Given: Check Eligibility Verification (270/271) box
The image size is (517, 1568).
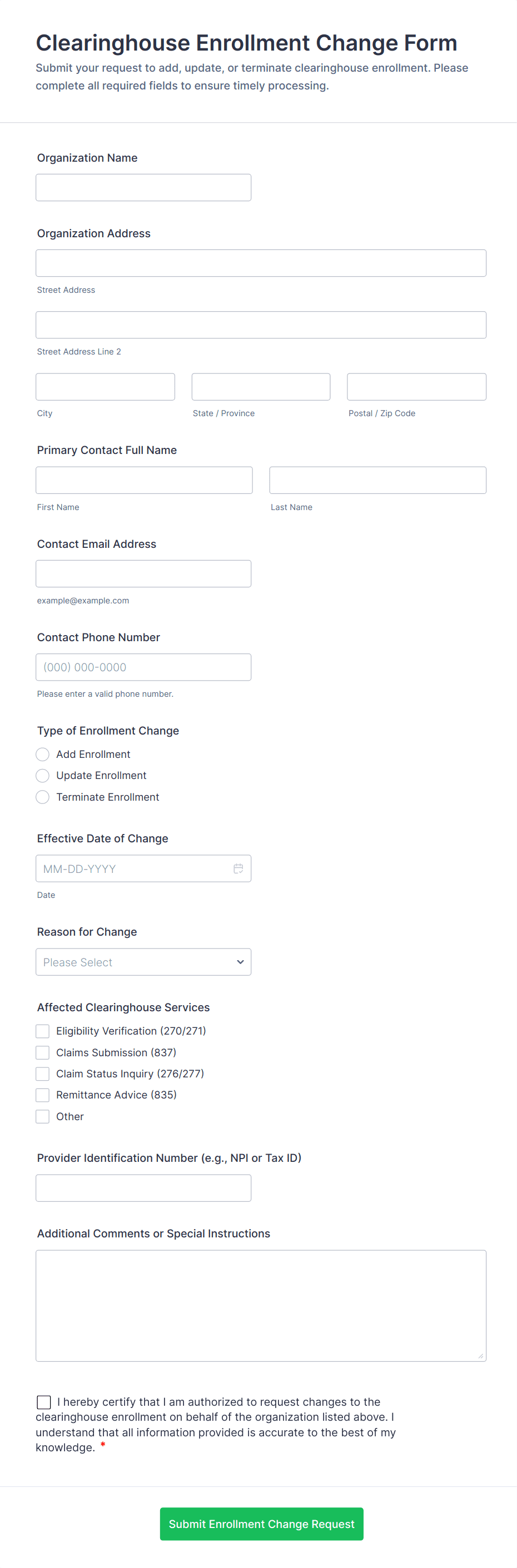Looking at the screenshot, I should pyautogui.click(x=43, y=1031).
